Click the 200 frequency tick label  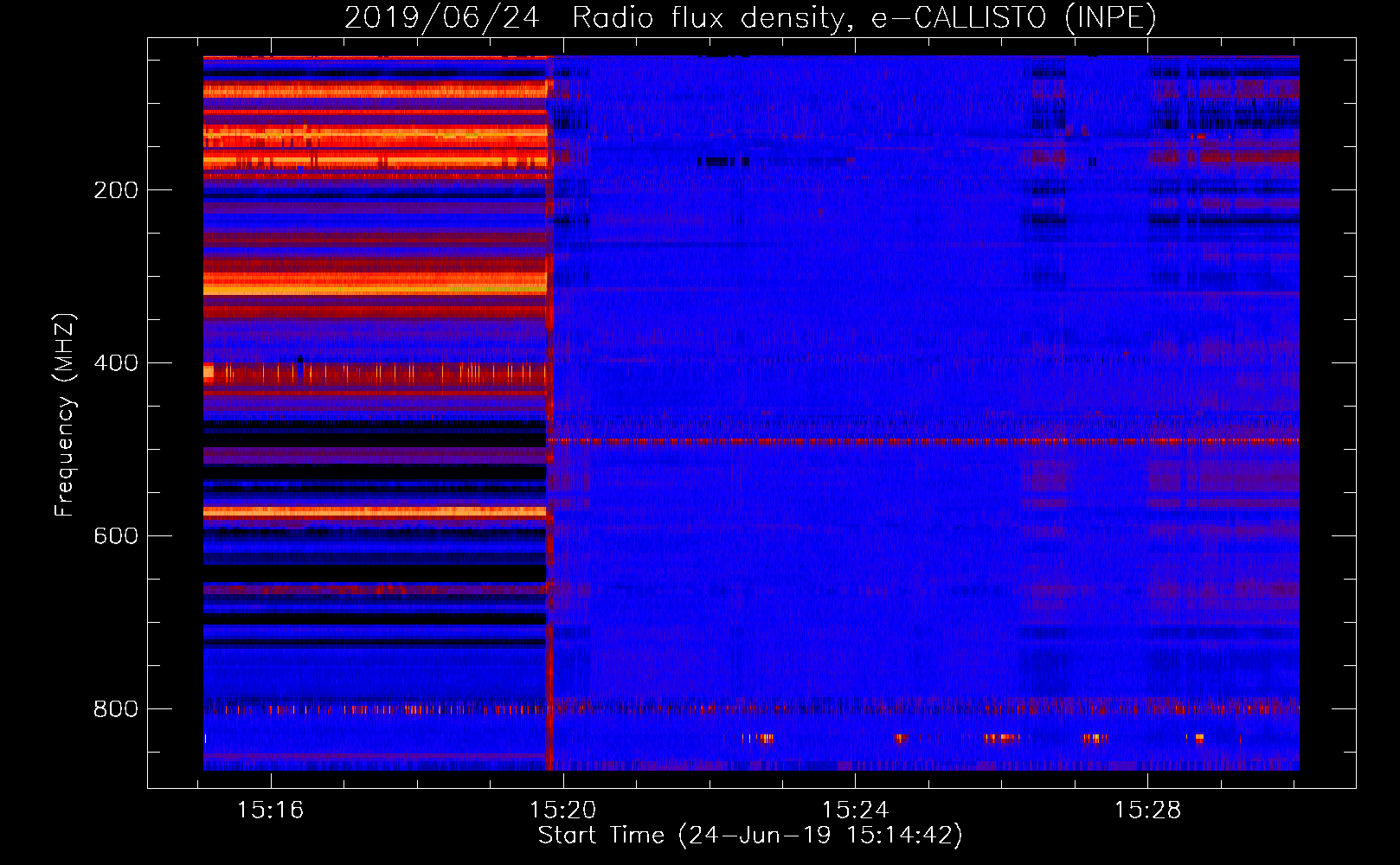(x=116, y=190)
